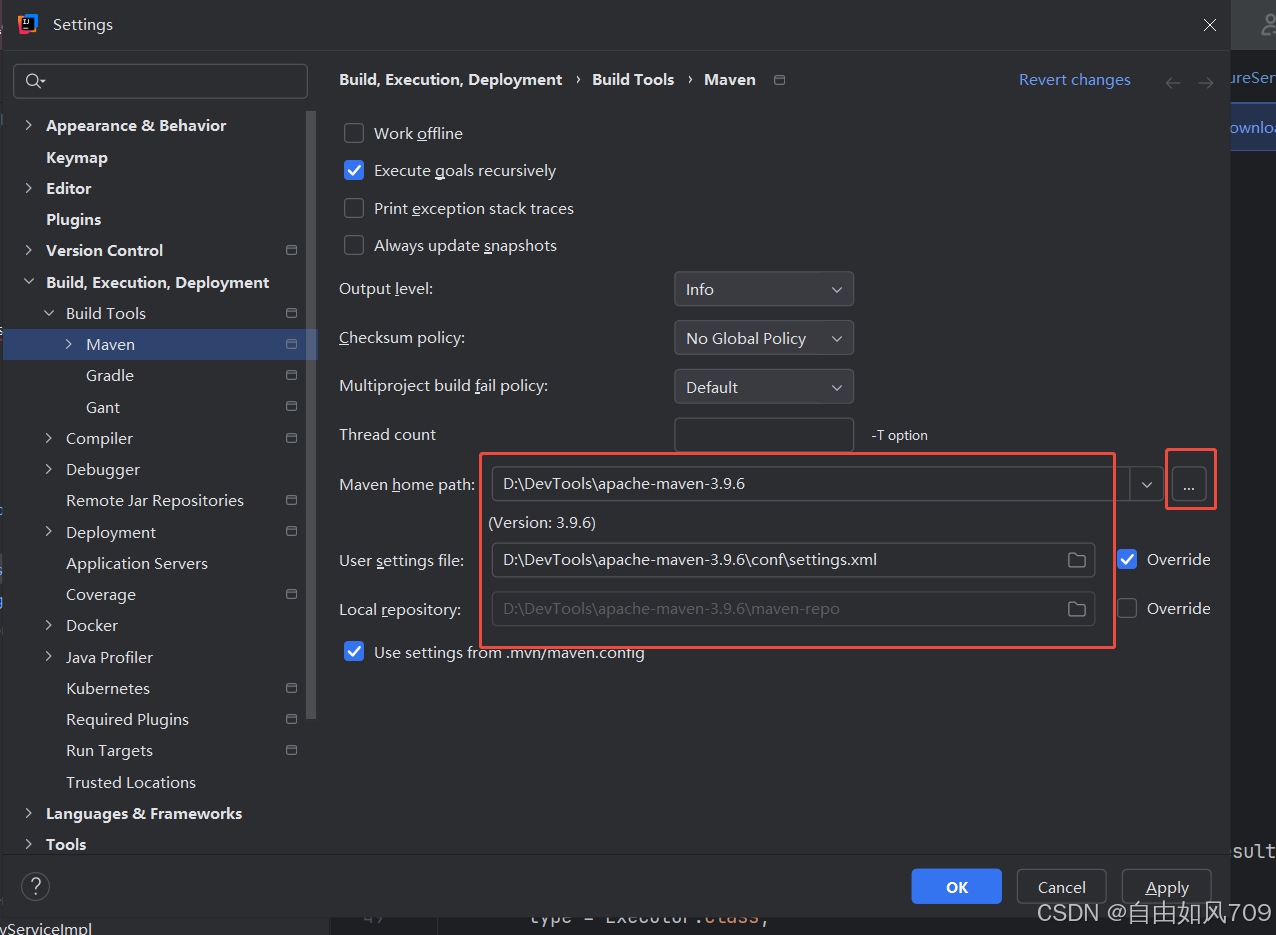Screen dimensions: 1276x935
Task: Collapse Build, Execution, Deployment section
Action: [28, 282]
